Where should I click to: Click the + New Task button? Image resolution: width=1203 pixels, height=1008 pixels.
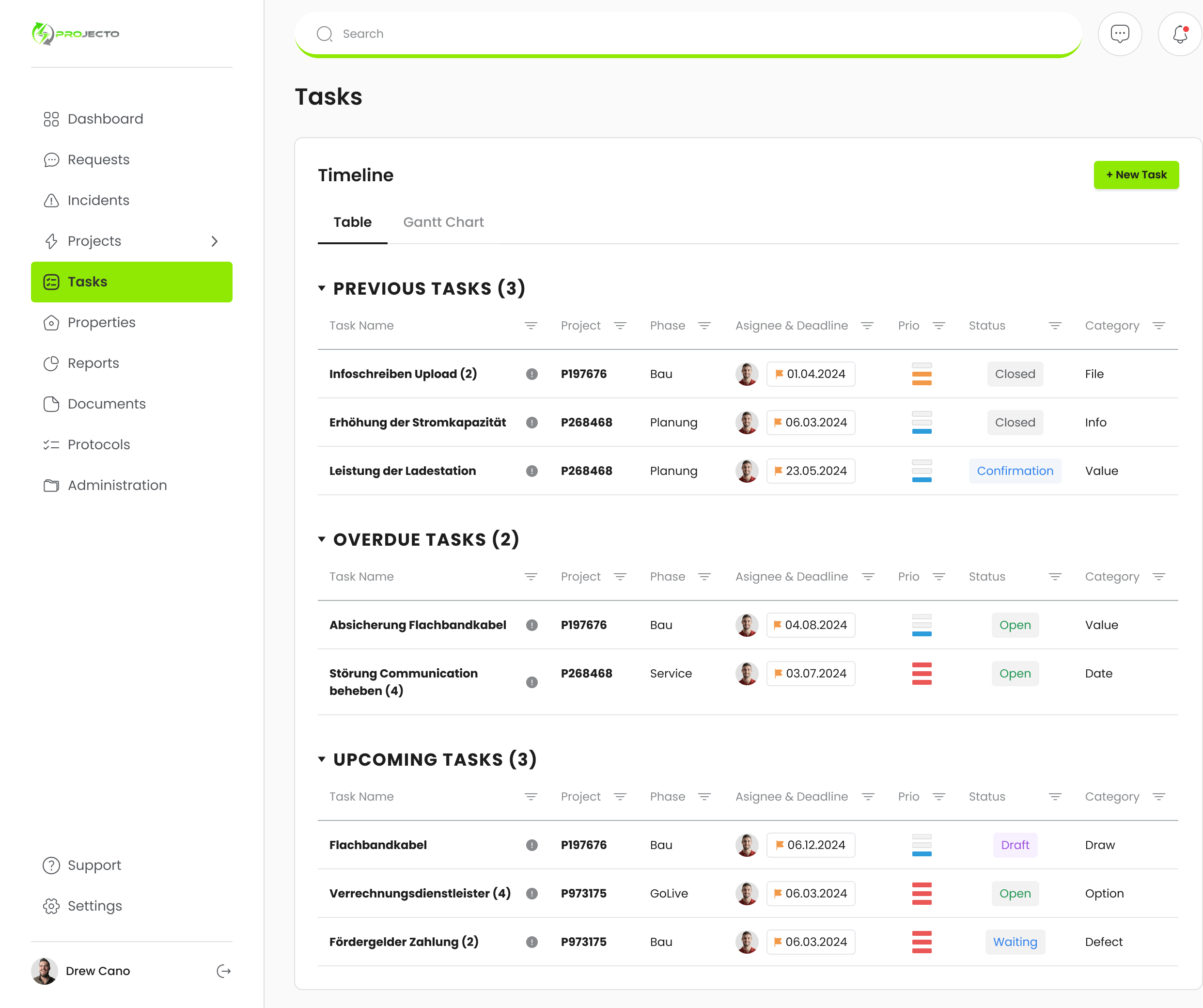click(1136, 175)
